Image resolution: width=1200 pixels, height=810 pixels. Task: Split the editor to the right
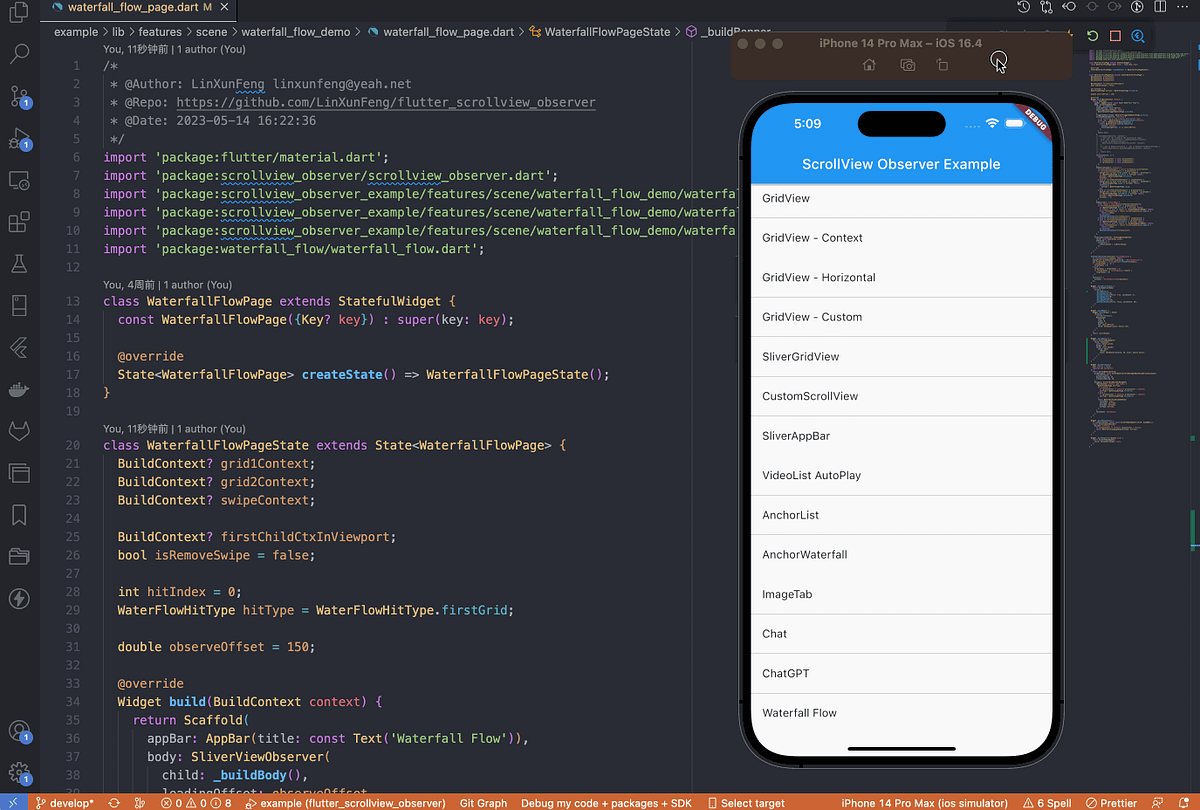(1159, 7)
